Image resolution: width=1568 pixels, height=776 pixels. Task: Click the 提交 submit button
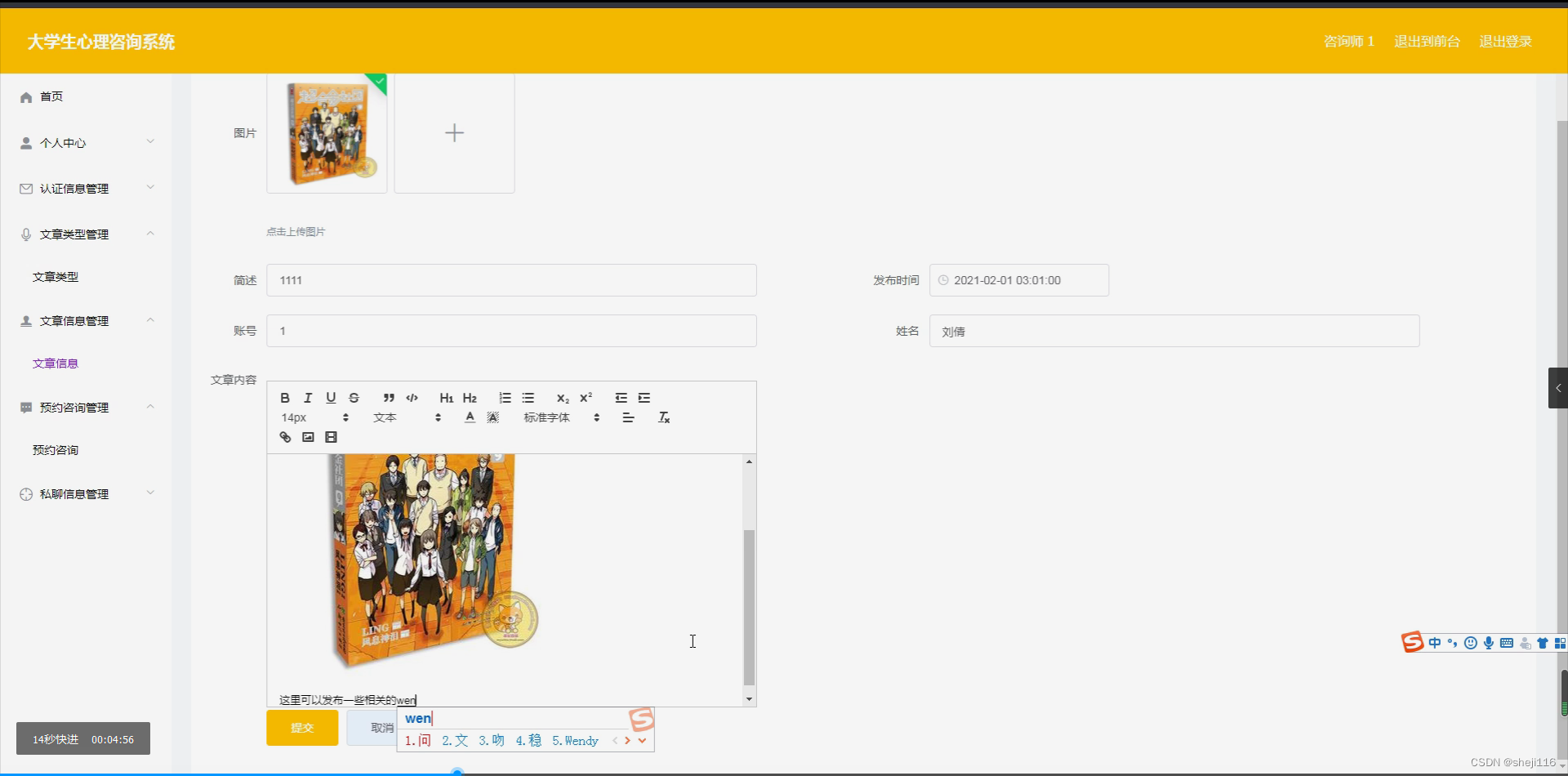[301, 727]
